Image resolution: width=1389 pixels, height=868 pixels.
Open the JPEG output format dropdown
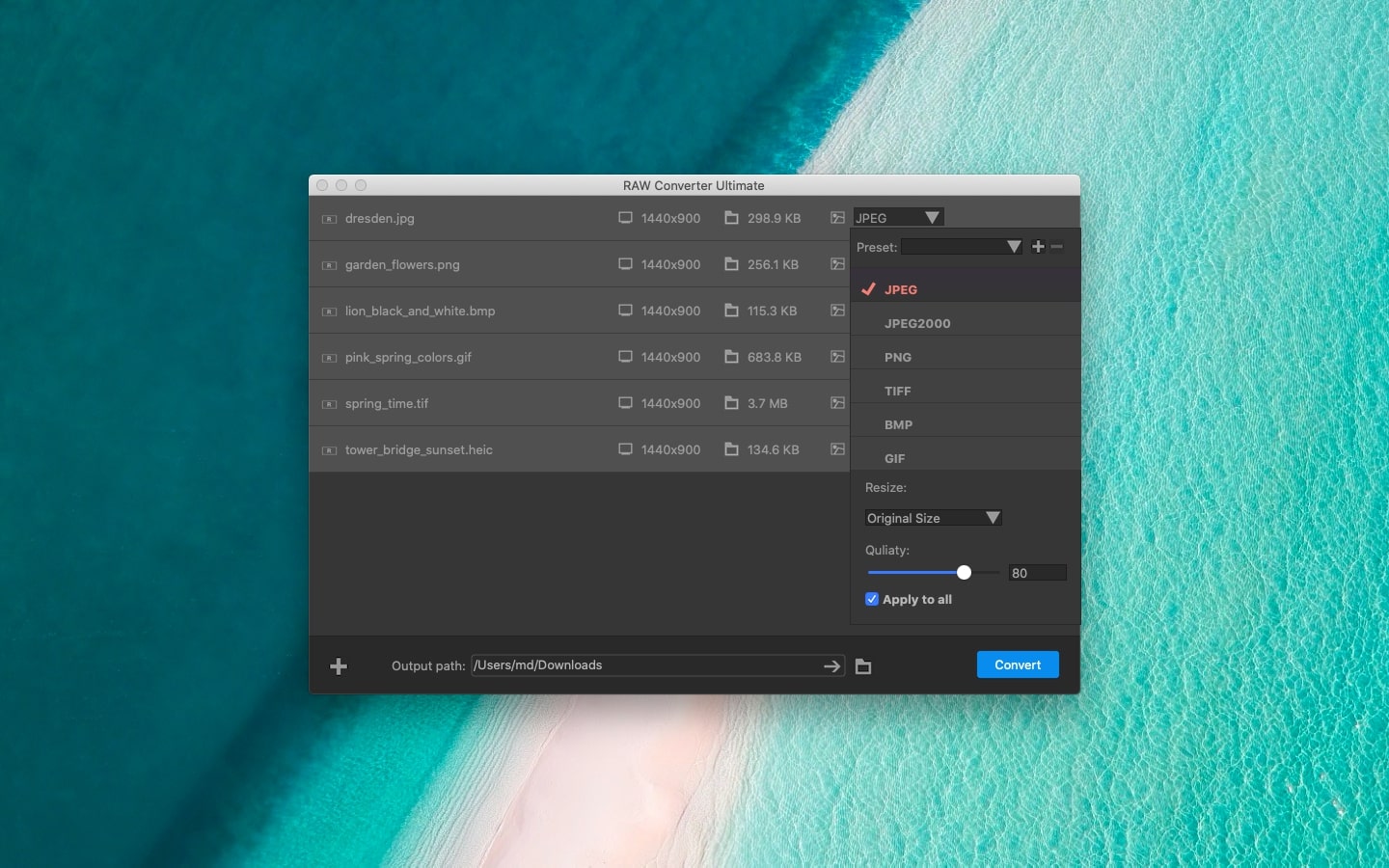pyautogui.click(x=898, y=218)
